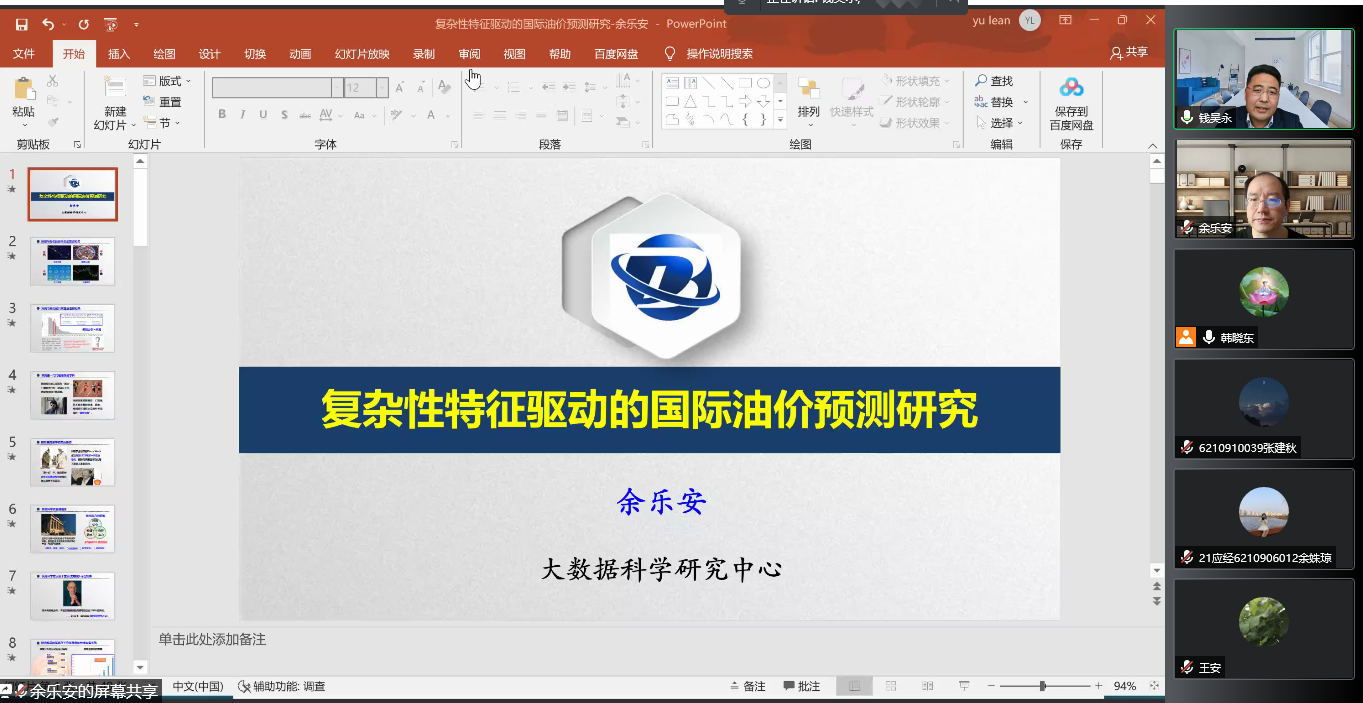Click the Reset (重置) slide button

(163, 102)
